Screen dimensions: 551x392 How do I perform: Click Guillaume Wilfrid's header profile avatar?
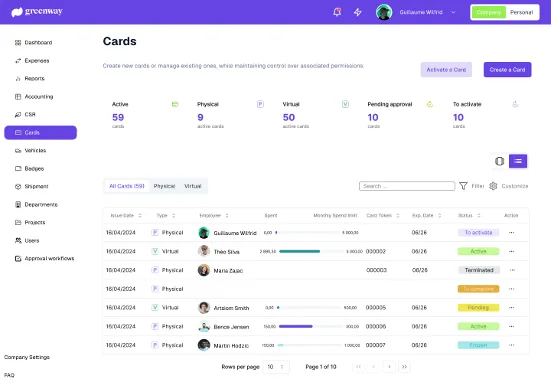[384, 12]
